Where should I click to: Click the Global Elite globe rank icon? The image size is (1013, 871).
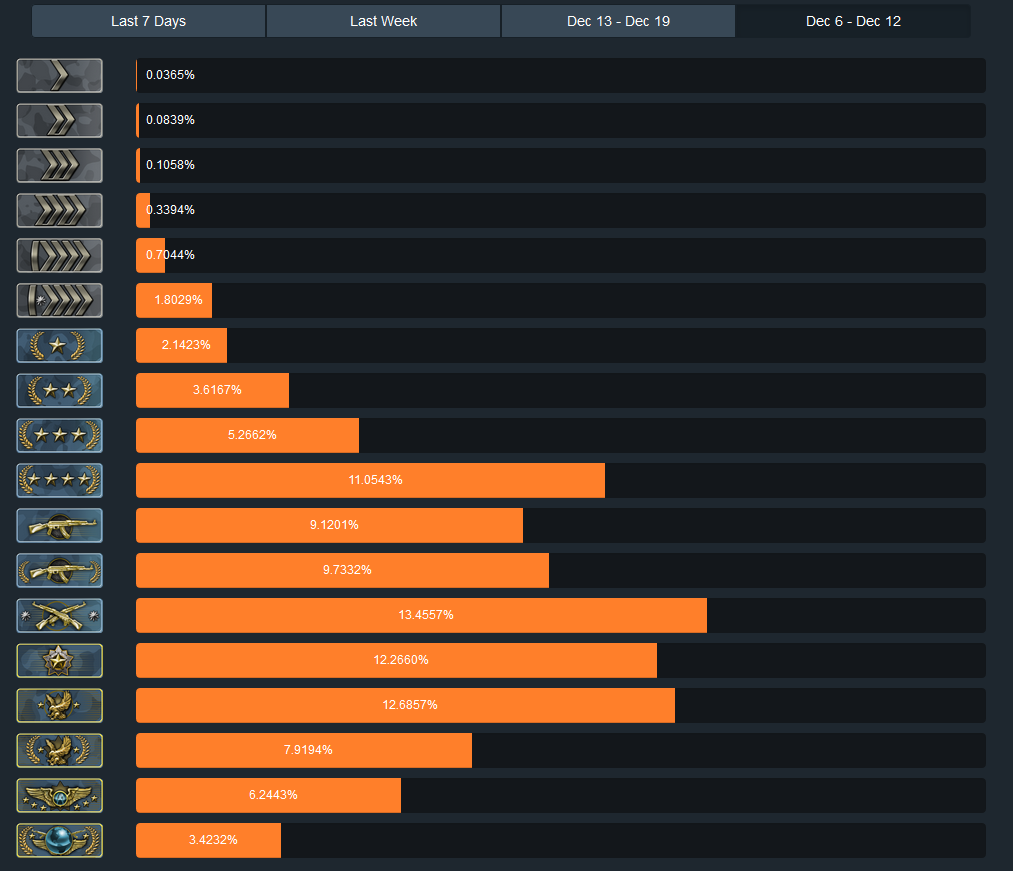[x=59, y=841]
